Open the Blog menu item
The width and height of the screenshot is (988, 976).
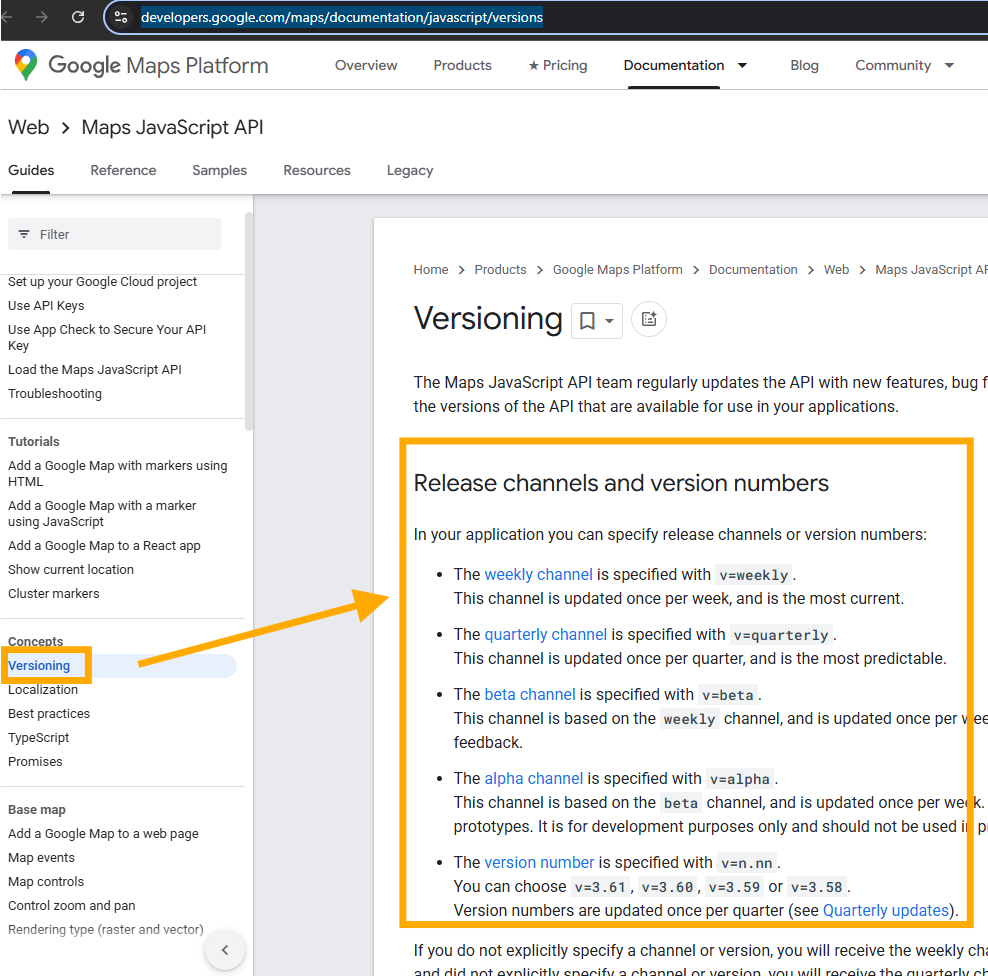pyautogui.click(x=805, y=66)
